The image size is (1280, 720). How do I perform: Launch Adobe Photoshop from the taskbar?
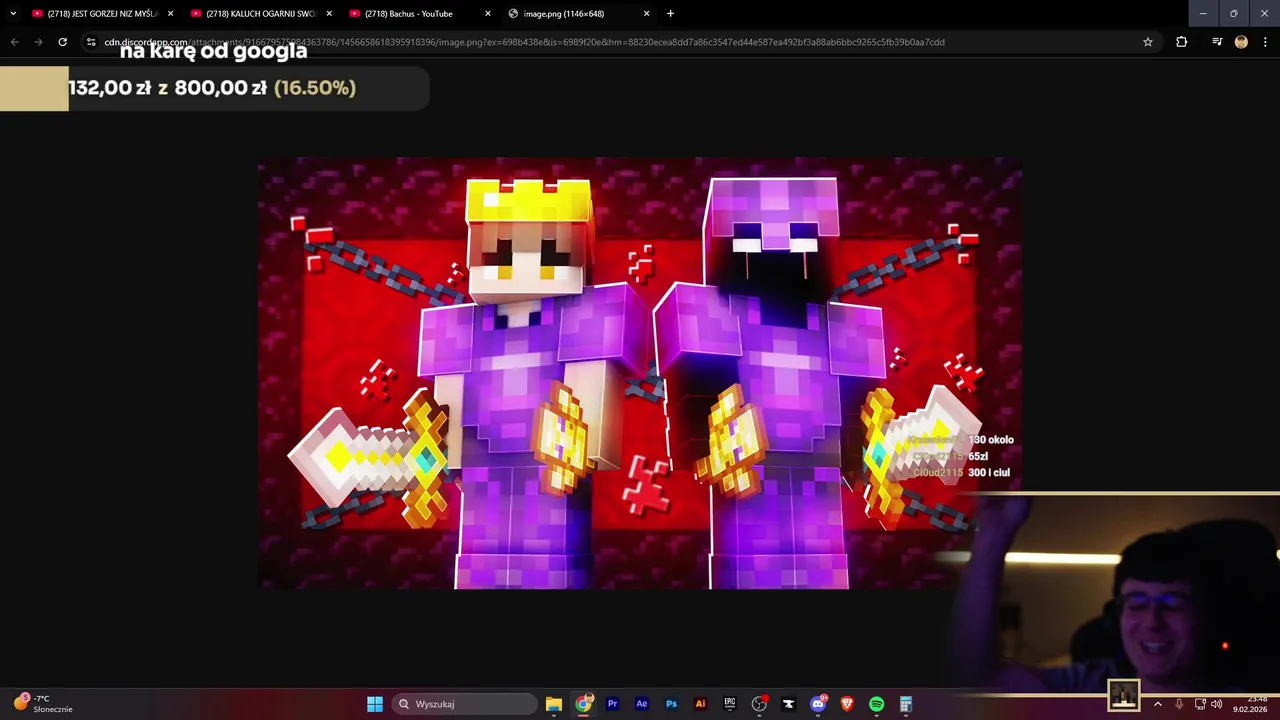(671, 704)
